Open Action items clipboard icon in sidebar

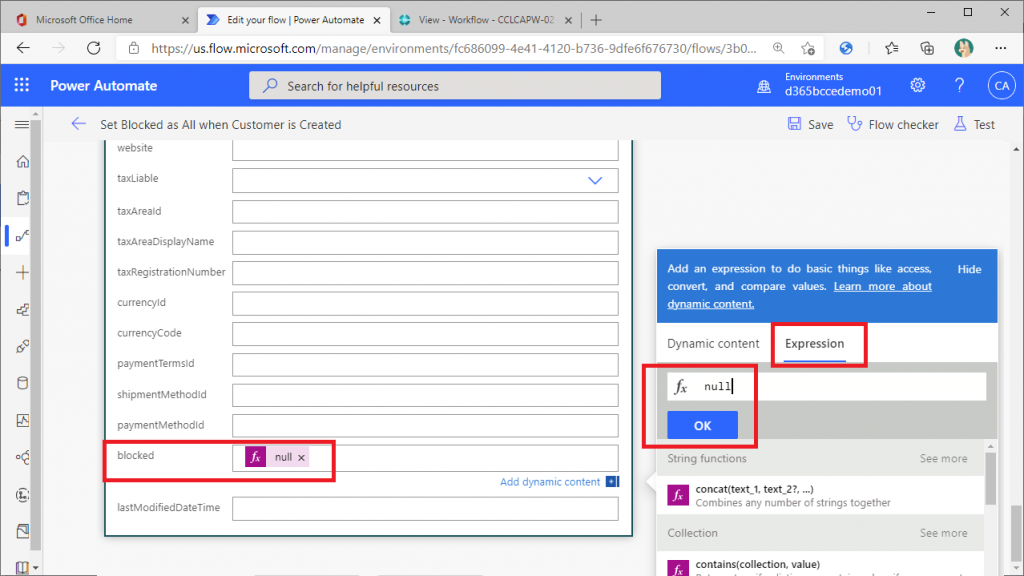pyautogui.click(x=23, y=198)
